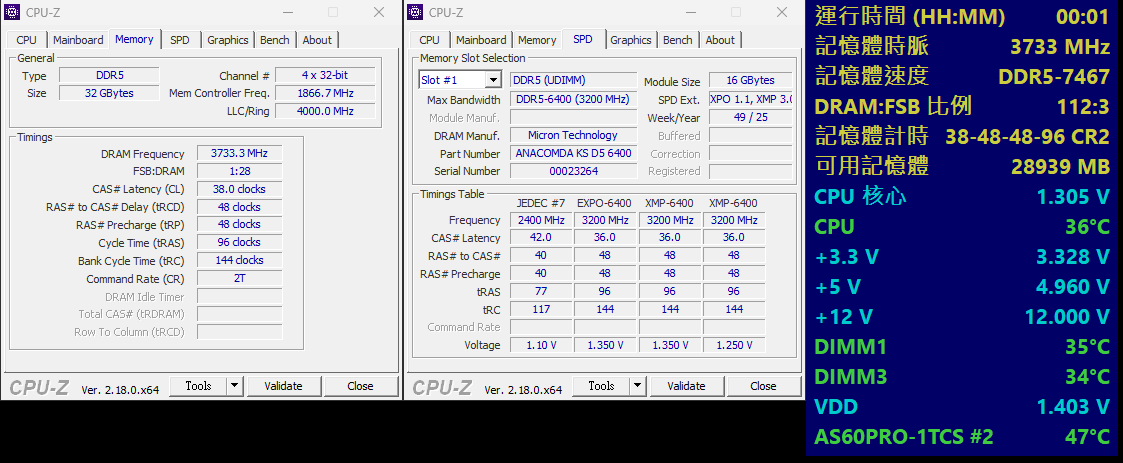The width and height of the screenshot is (1123, 463).
Task: Open the Bench tab in the right window
Action: (x=677, y=40)
